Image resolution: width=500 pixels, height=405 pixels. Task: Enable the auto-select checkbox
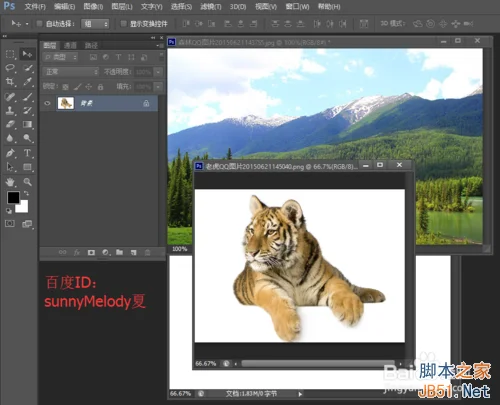pyautogui.click(x=39, y=23)
